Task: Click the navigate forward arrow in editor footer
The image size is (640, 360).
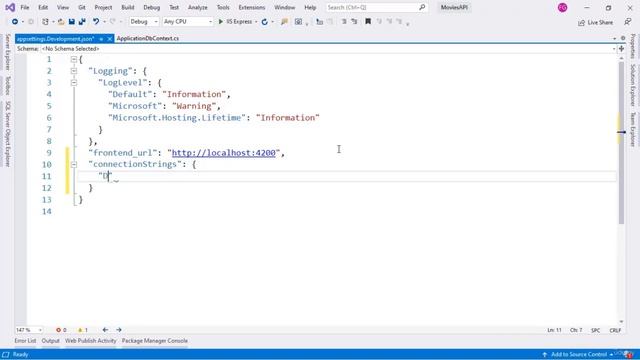Action: pos(119,330)
